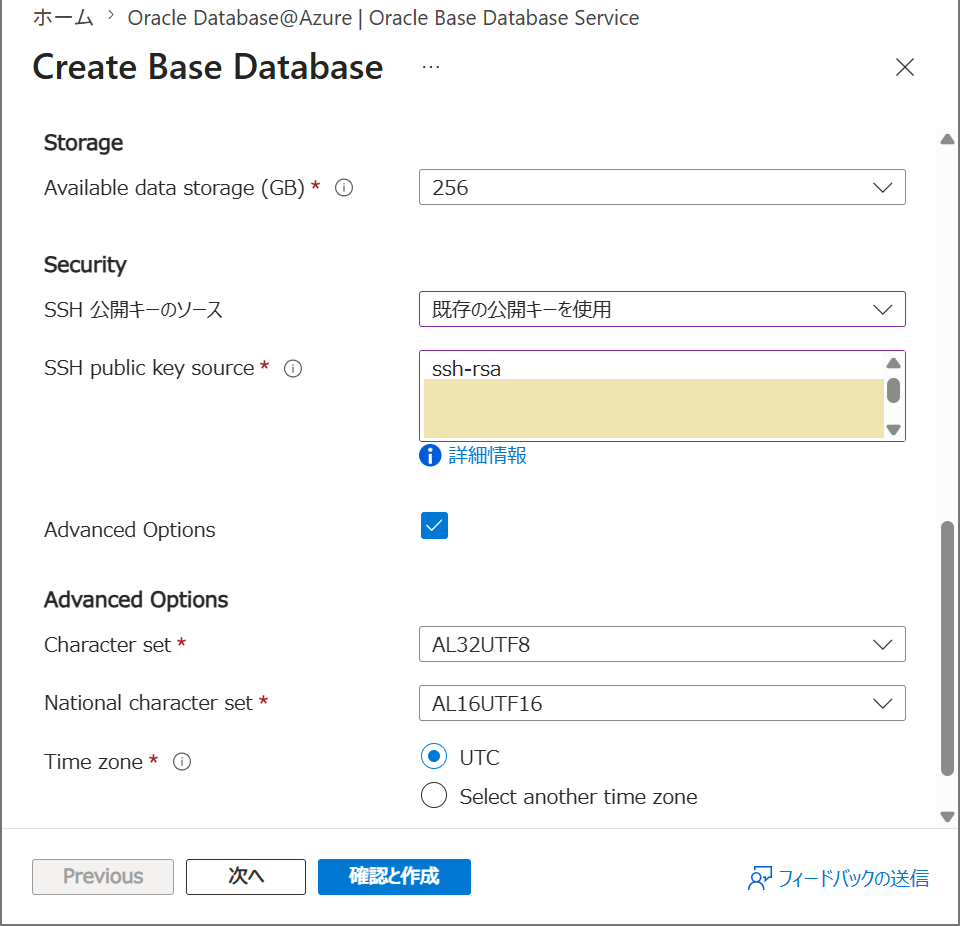Click the 次へ next button
The height and width of the screenshot is (926, 960).
(246, 876)
